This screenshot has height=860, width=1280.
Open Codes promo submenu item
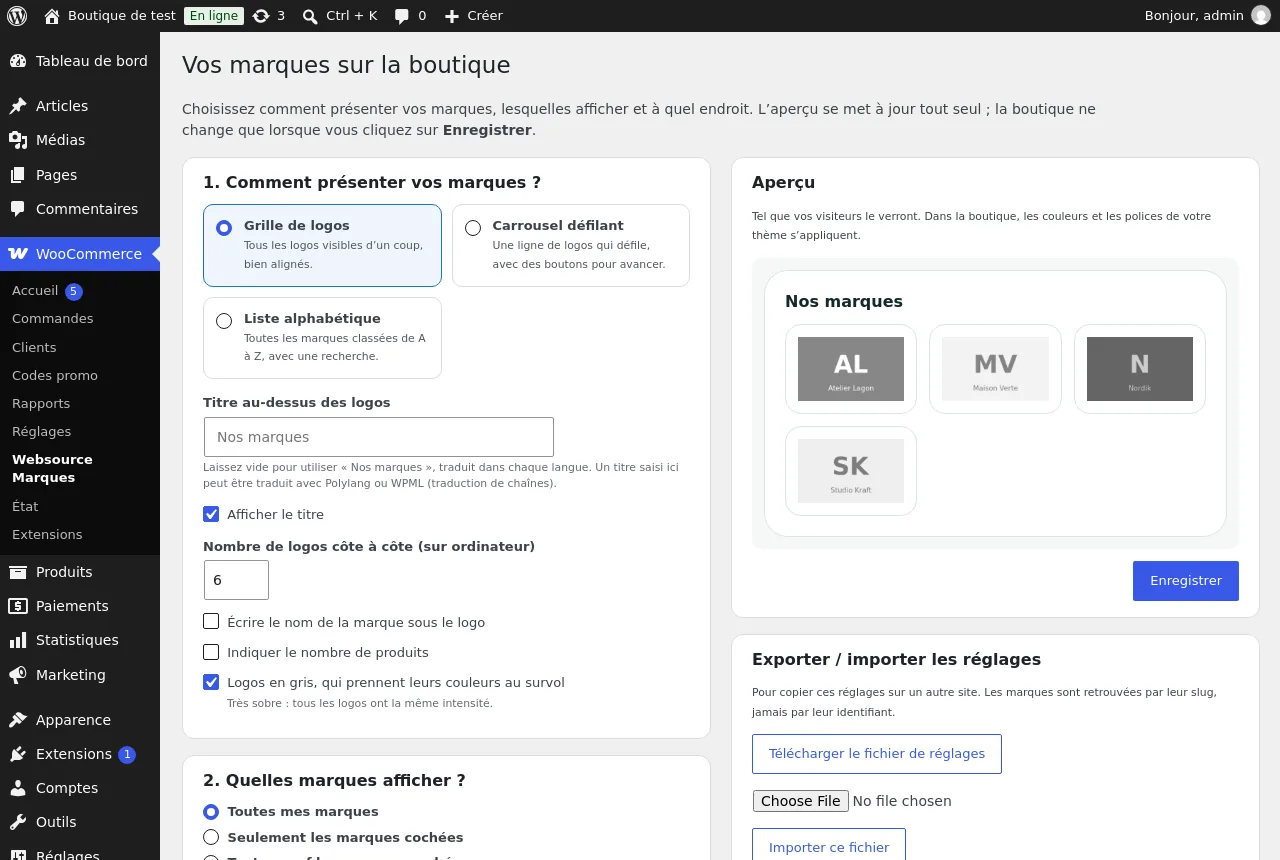tap(55, 376)
